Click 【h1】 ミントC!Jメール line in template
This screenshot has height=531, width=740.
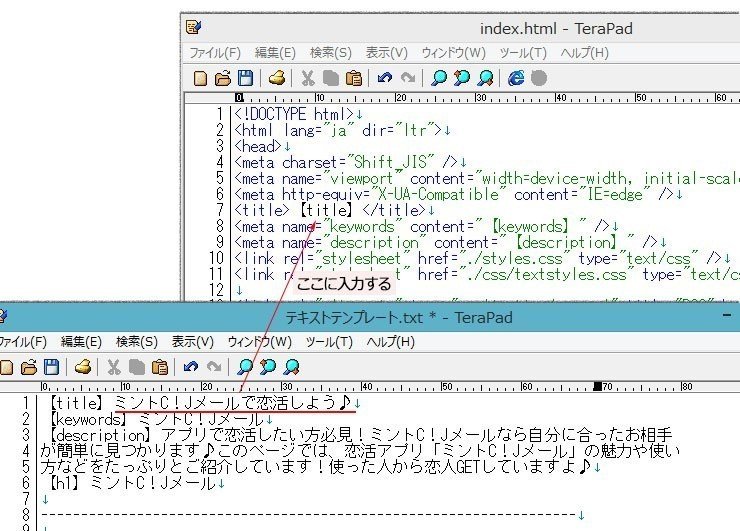pyautogui.click(x=133, y=483)
